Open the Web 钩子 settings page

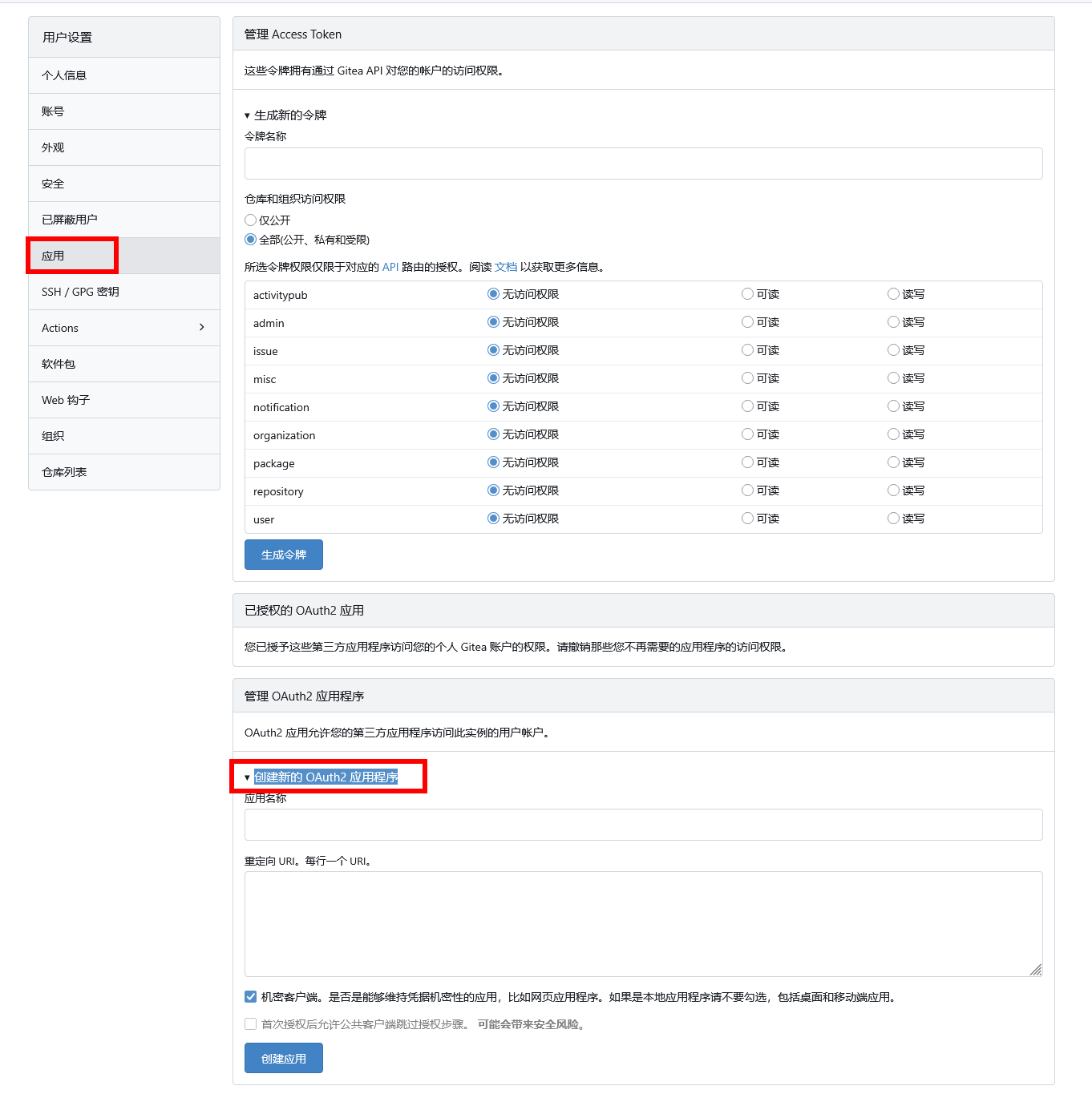tap(66, 400)
